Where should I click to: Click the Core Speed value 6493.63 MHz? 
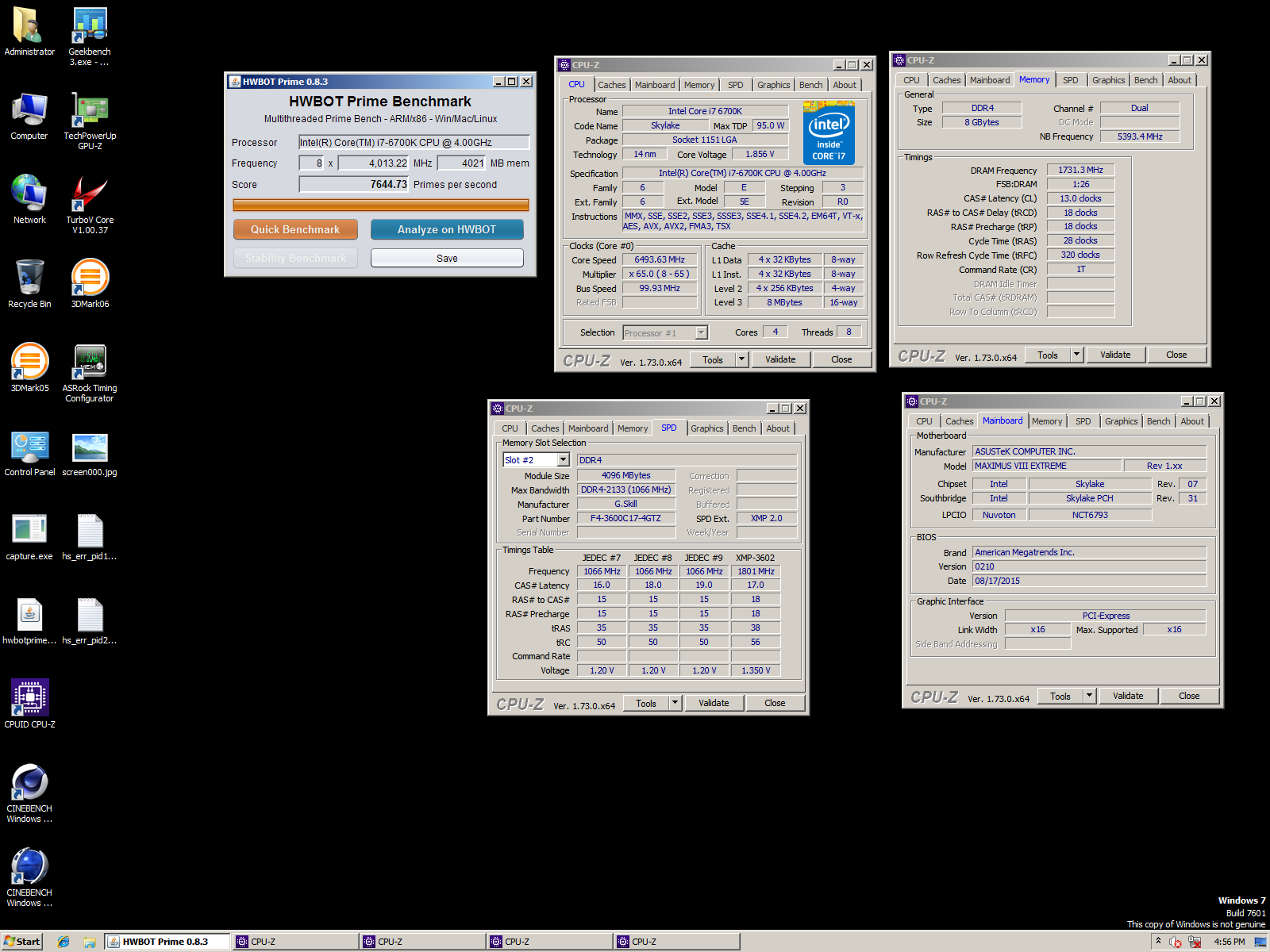point(660,259)
